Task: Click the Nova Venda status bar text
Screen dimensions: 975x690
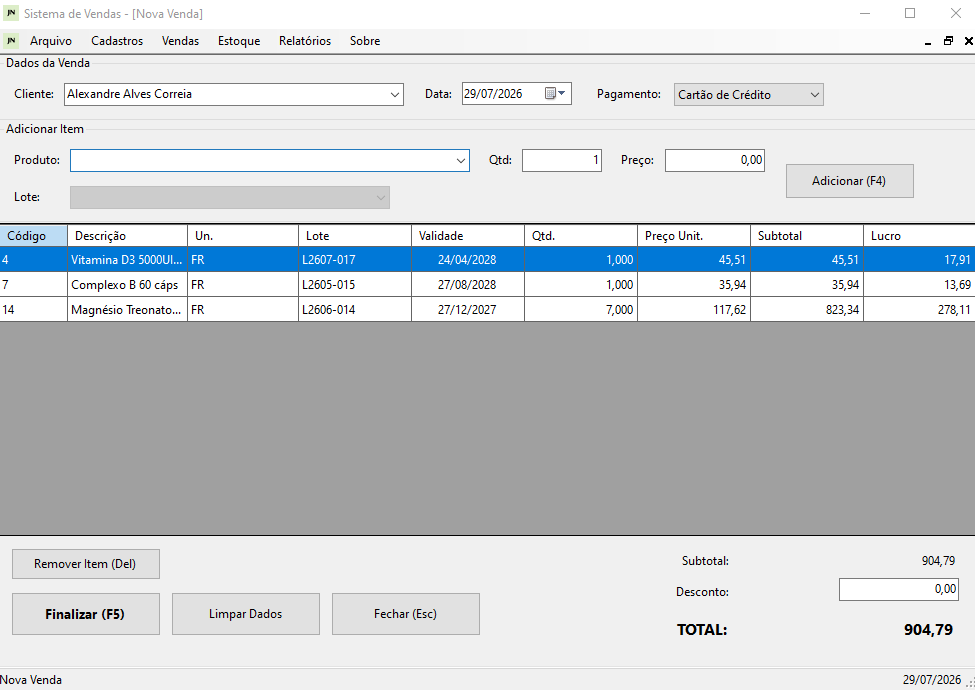Action: pyautogui.click(x=31, y=680)
